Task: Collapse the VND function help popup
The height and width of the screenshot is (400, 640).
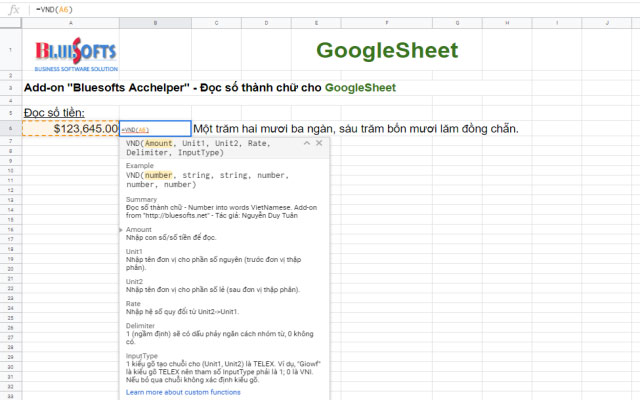Action: coord(307,143)
